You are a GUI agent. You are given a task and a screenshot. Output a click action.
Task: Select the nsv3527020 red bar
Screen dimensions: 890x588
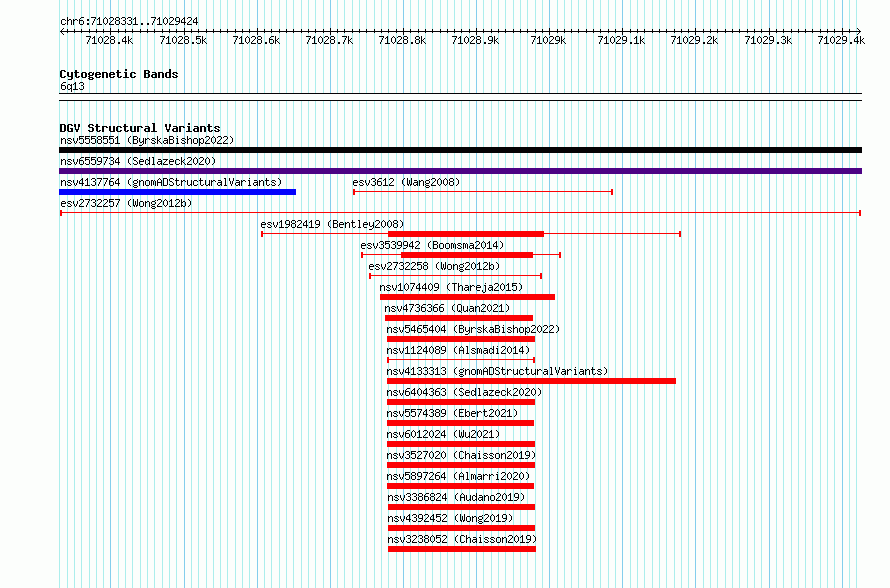[461, 465]
